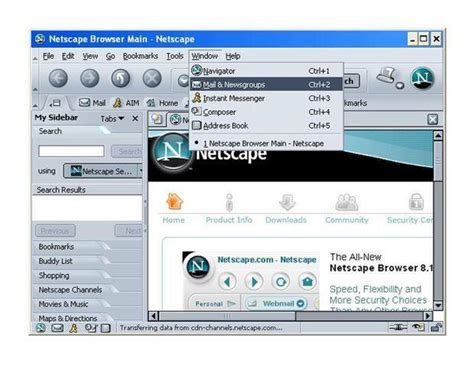The width and height of the screenshot is (474, 366).
Task: Click the vertical scrollbar down arrow
Action: pos(438,305)
